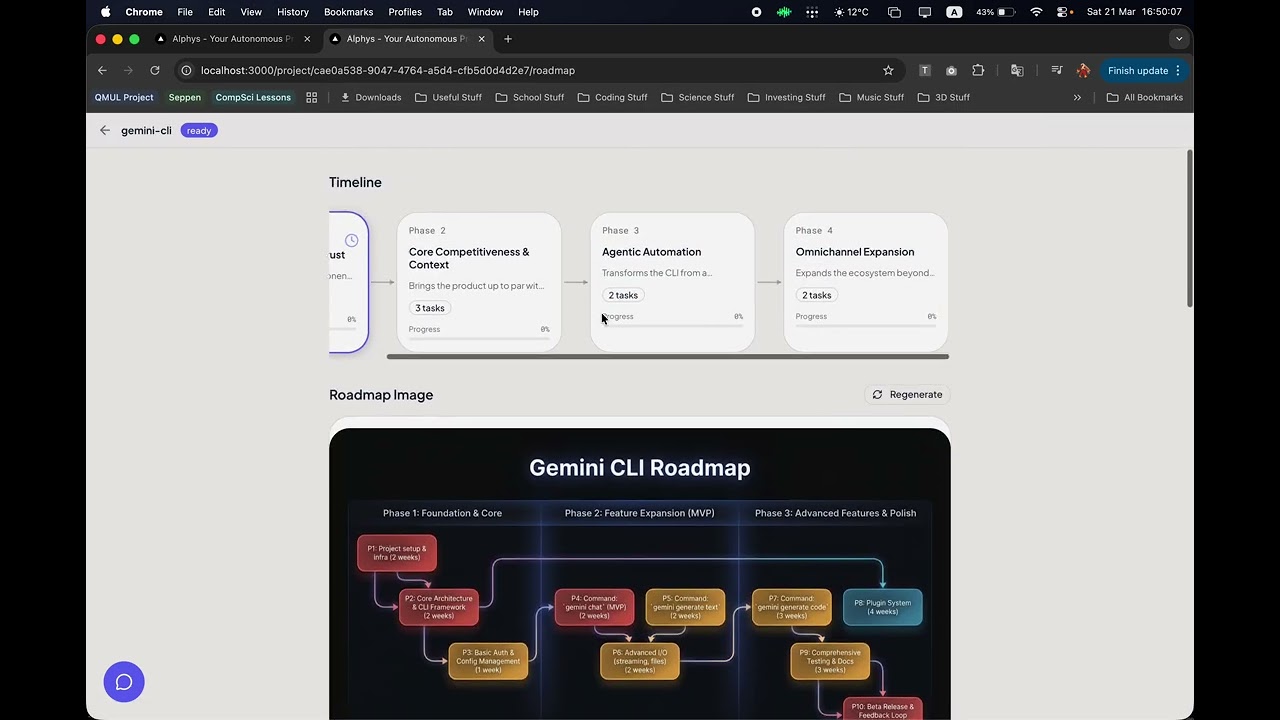
Task: Click the Regenerate roadmap image button
Action: point(908,395)
